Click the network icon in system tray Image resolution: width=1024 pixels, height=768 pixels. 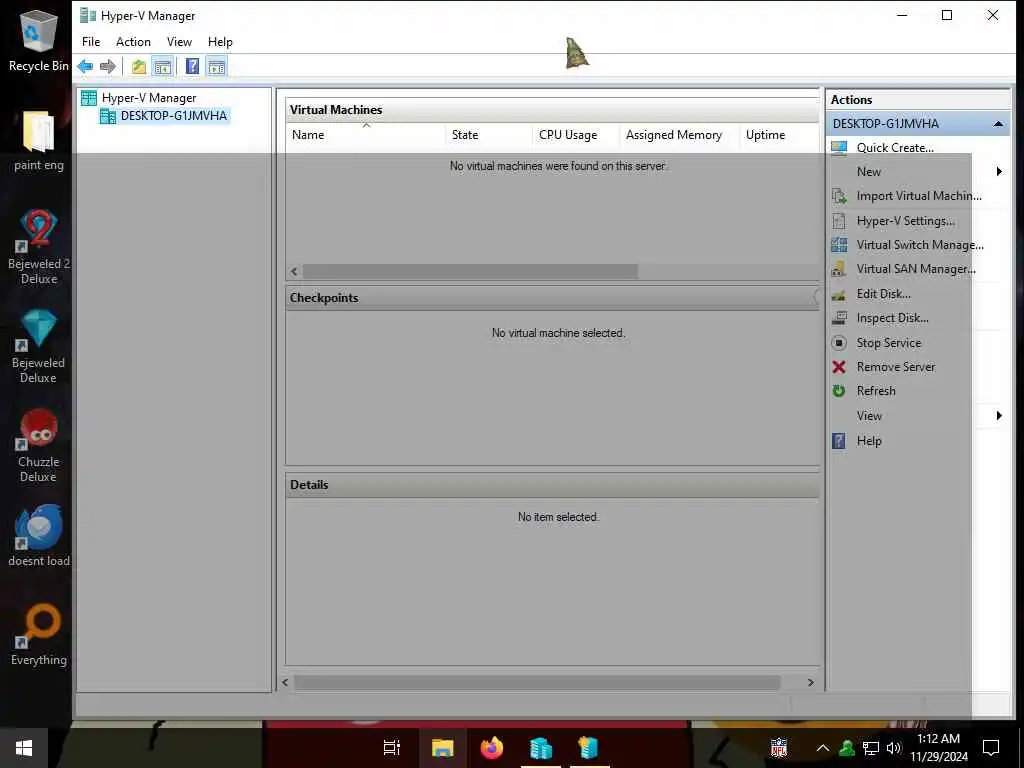point(871,748)
